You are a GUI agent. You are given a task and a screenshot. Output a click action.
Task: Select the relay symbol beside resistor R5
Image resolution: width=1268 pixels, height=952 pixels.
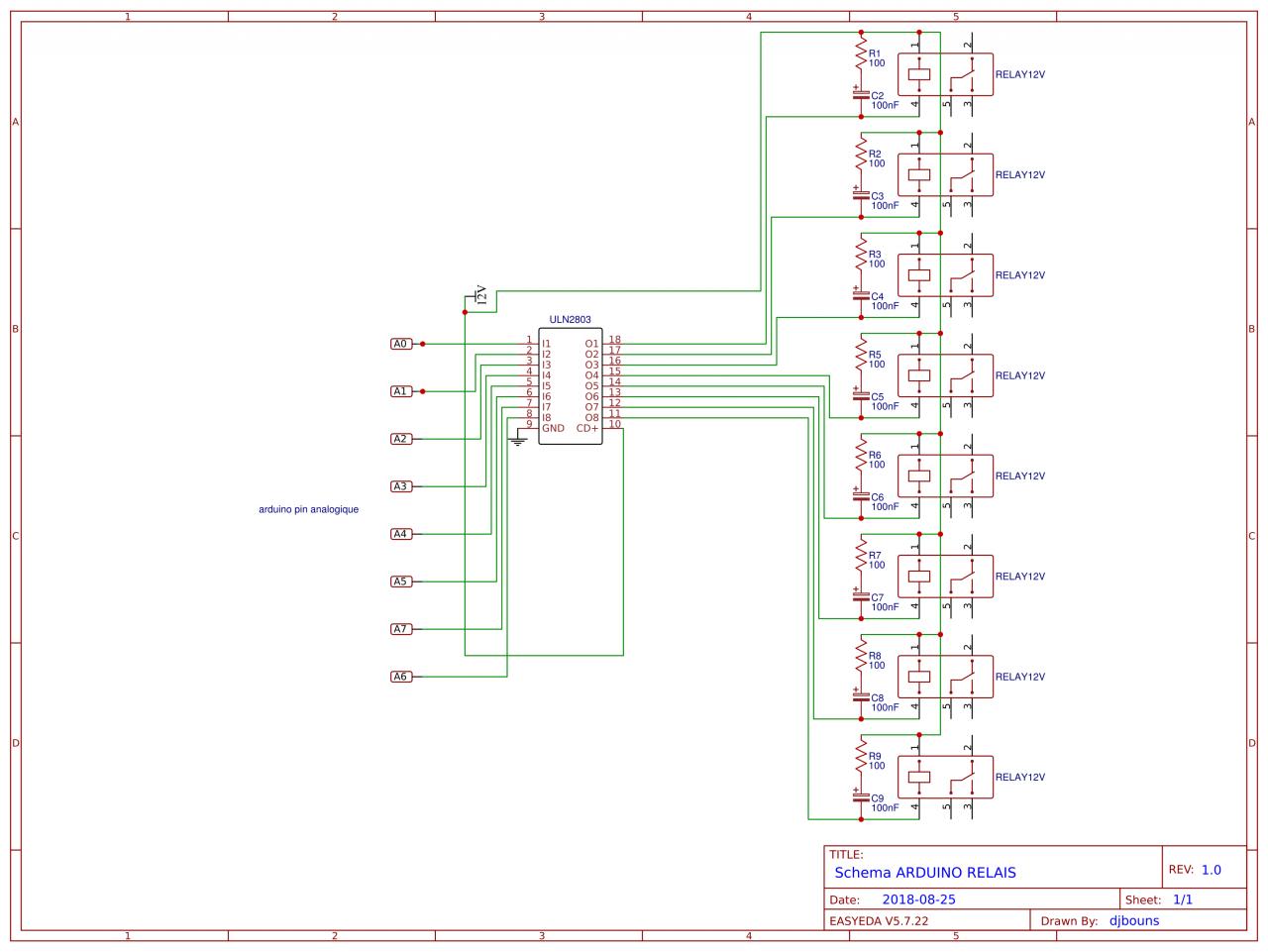(945, 375)
